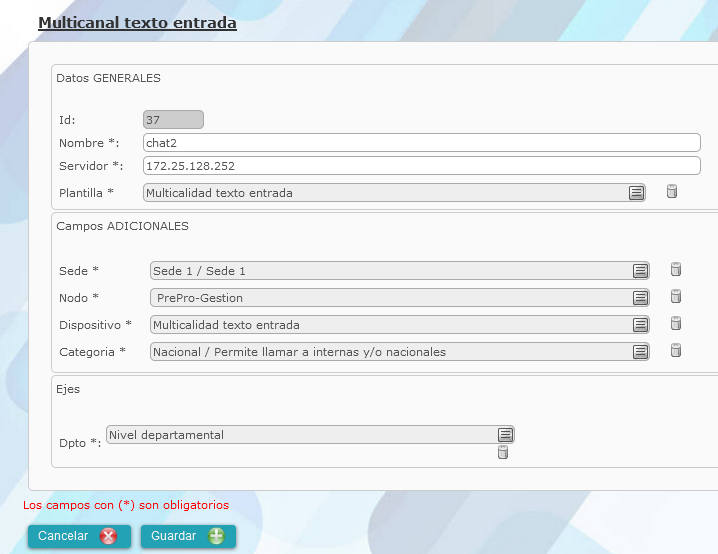The height and width of the screenshot is (554, 718).
Task: Click the disabled Id field showing 37
Action: 173,120
